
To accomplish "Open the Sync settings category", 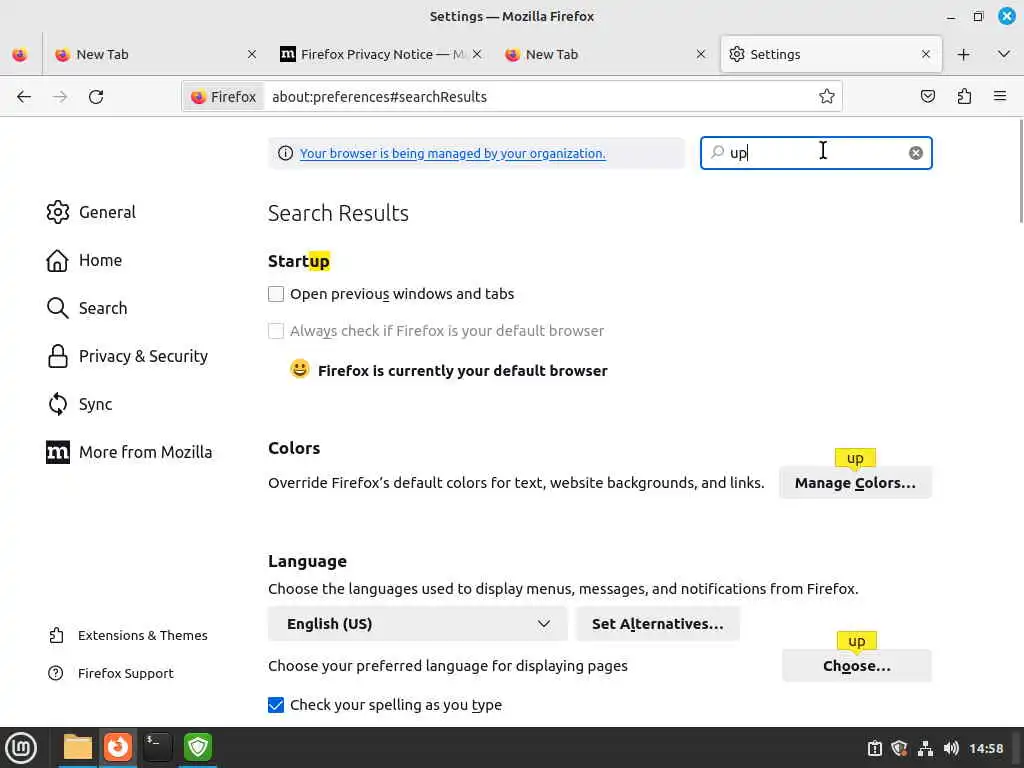I will pyautogui.click(x=80, y=404).
